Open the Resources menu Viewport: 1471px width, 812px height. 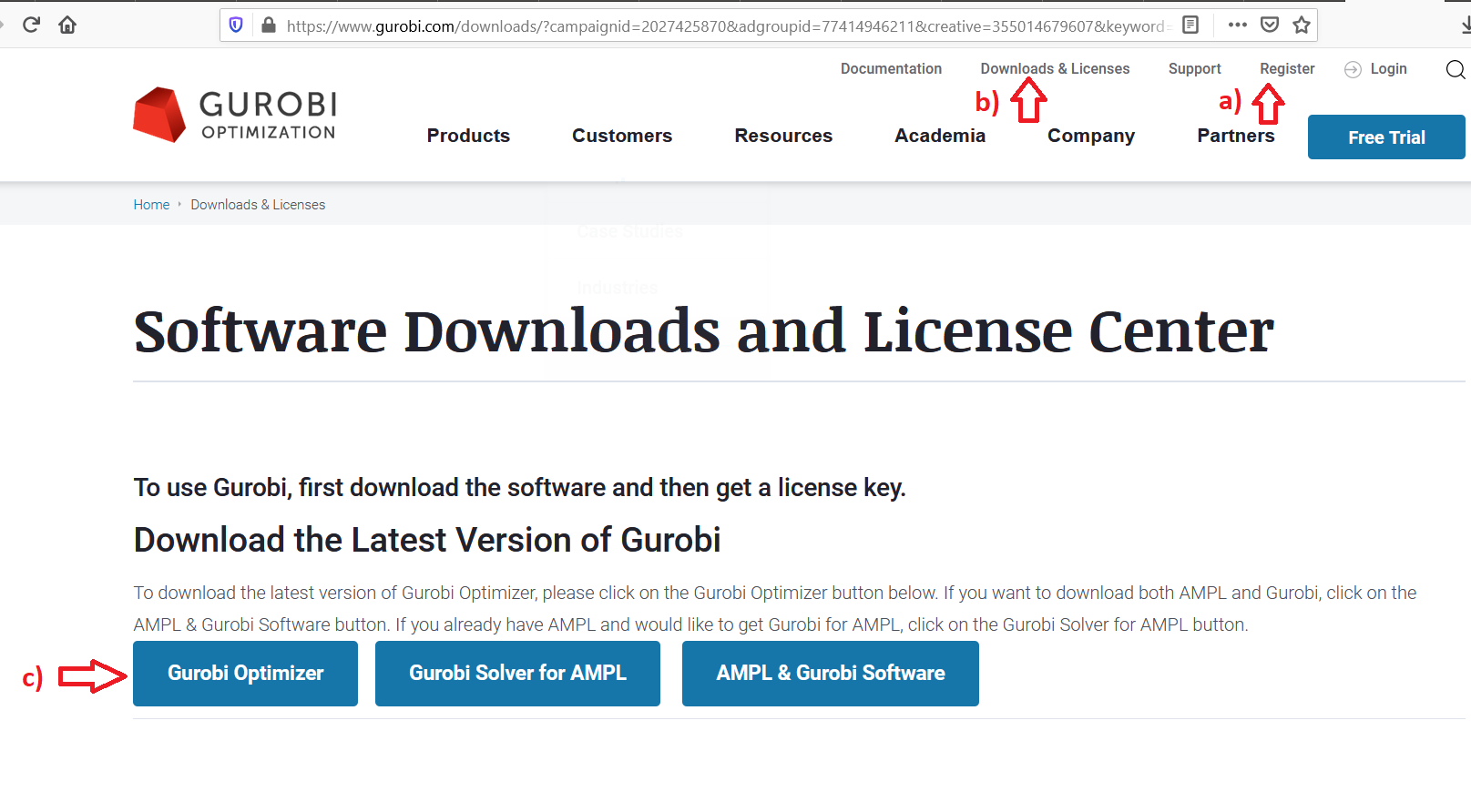coord(783,136)
